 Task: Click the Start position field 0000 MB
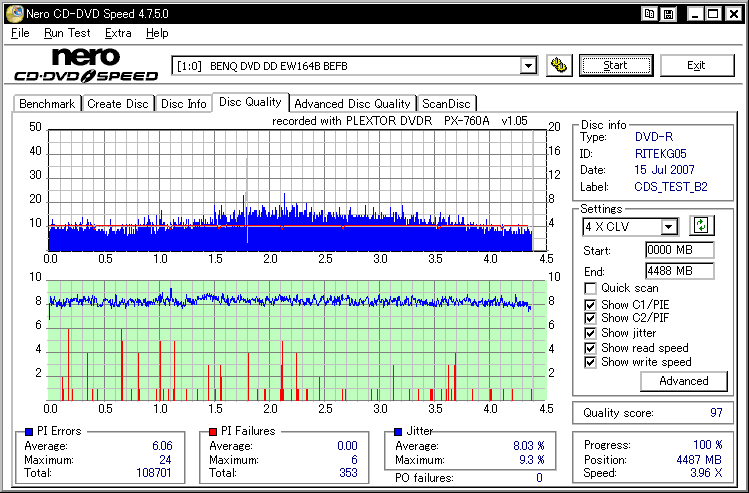point(679,250)
